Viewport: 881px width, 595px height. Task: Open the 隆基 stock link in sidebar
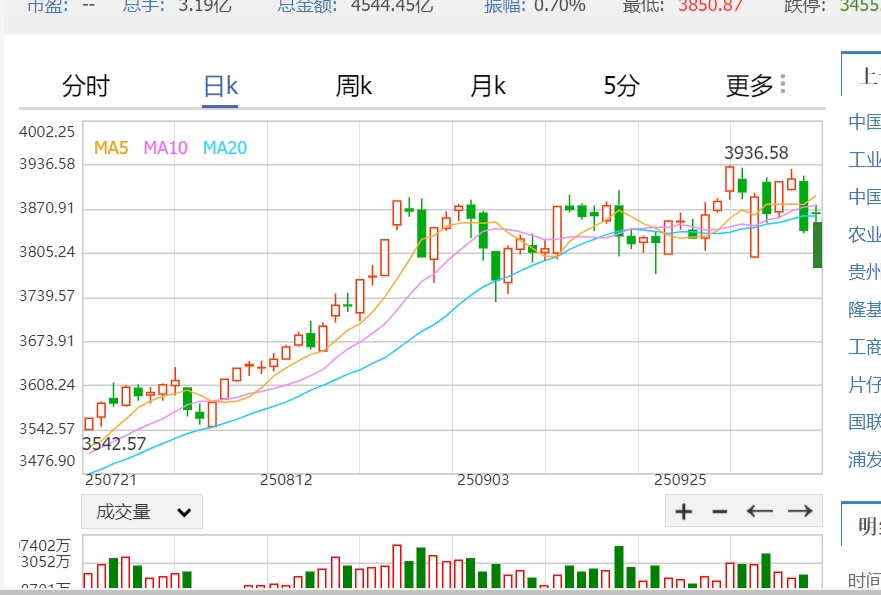(x=865, y=310)
